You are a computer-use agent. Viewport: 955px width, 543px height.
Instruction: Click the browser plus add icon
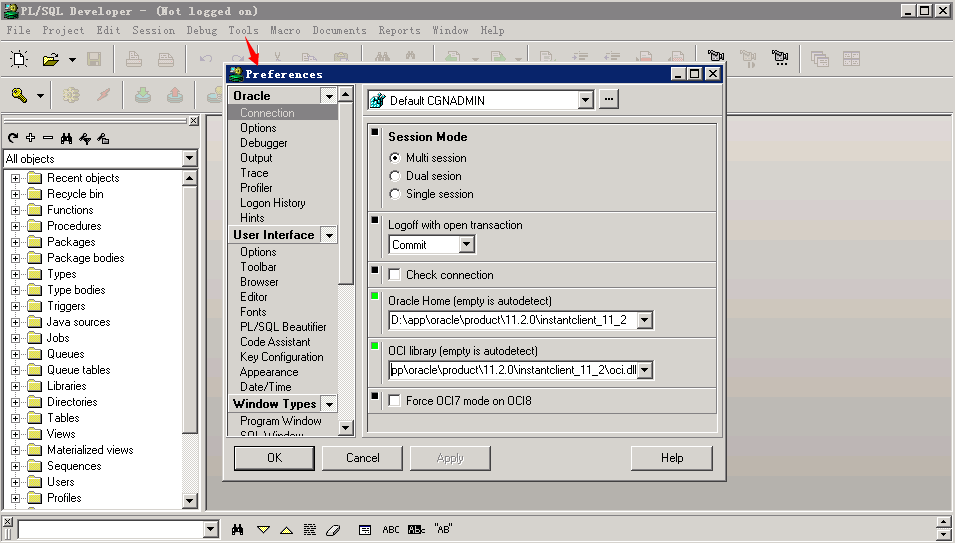[x=30, y=138]
